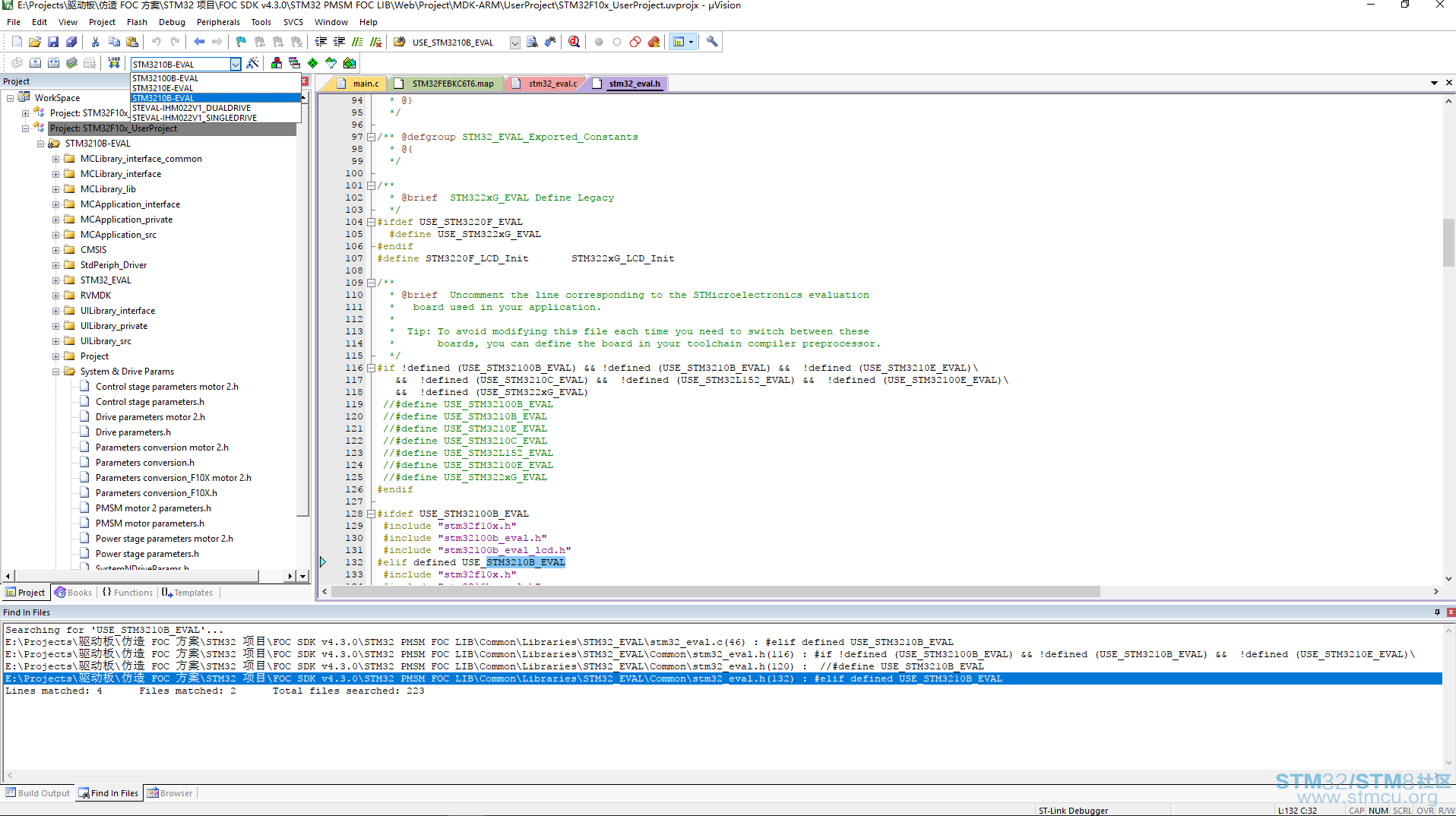Image resolution: width=1456 pixels, height=816 pixels.
Task: Unindent selected lines
Action: tap(339, 42)
